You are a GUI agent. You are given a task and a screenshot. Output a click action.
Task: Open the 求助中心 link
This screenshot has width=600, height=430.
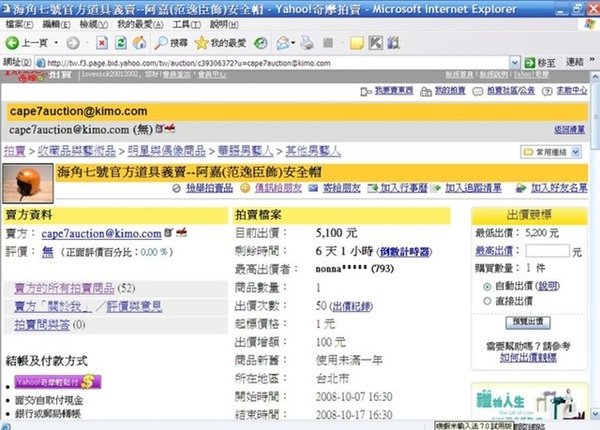click(571, 91)
